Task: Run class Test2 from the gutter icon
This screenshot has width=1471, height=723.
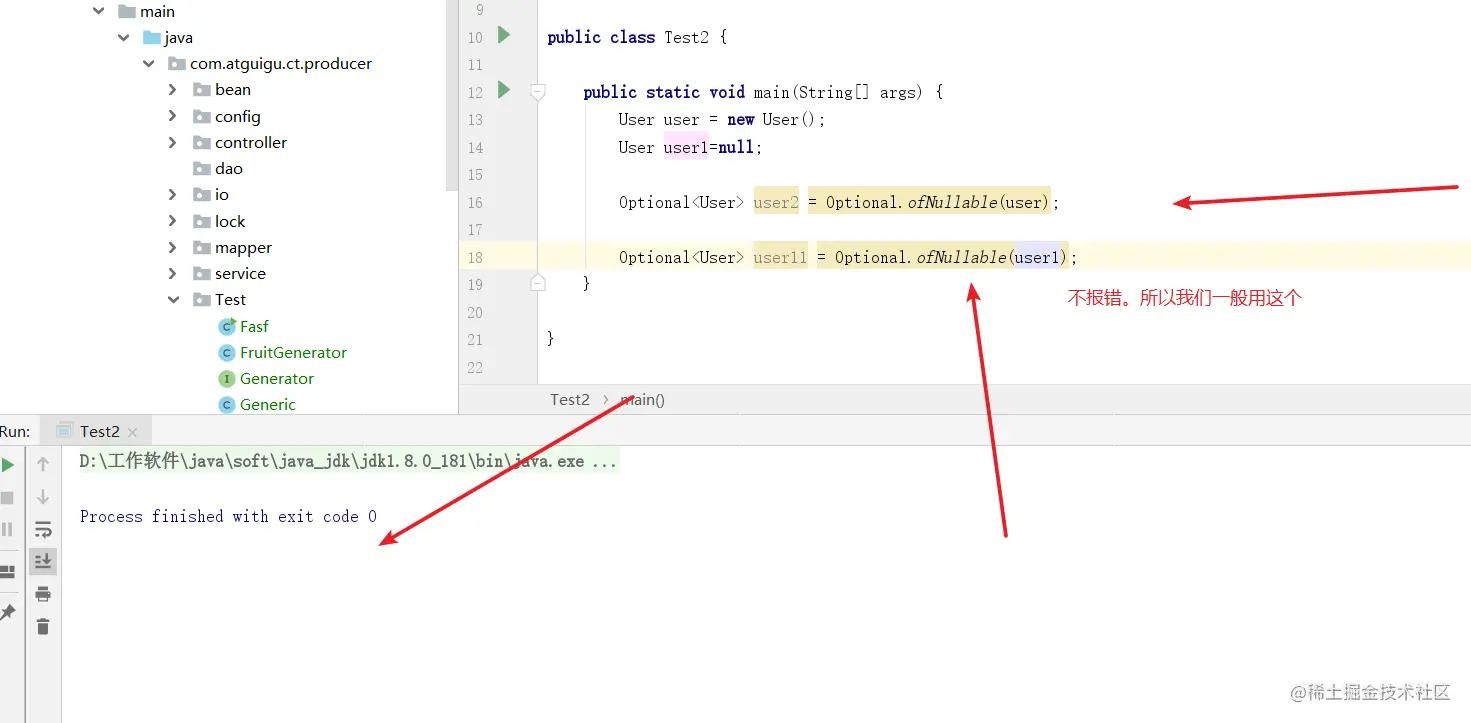Action: coord(504,35)
